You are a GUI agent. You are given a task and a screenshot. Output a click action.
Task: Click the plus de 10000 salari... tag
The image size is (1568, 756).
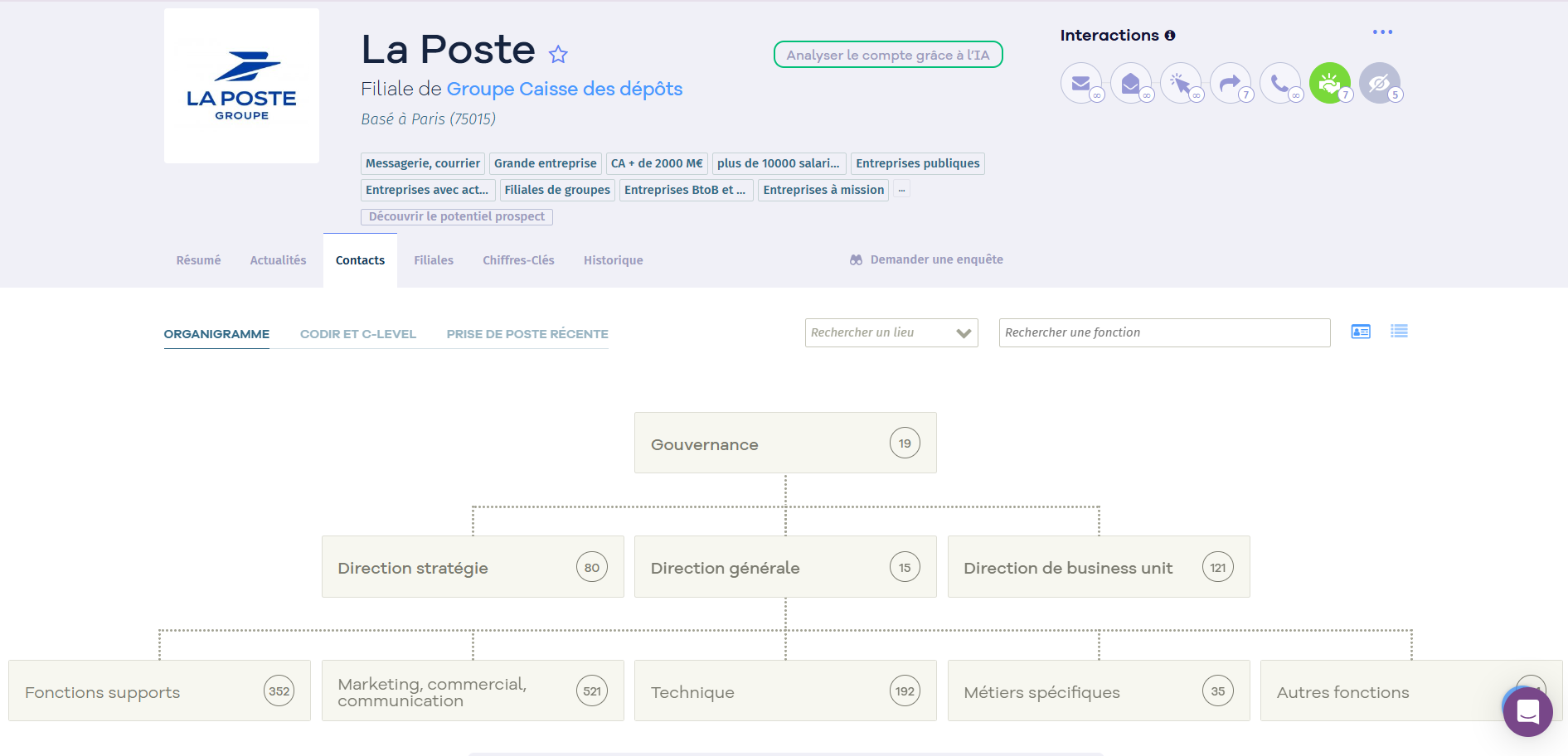pyautogui.click(x=779, y=163)
